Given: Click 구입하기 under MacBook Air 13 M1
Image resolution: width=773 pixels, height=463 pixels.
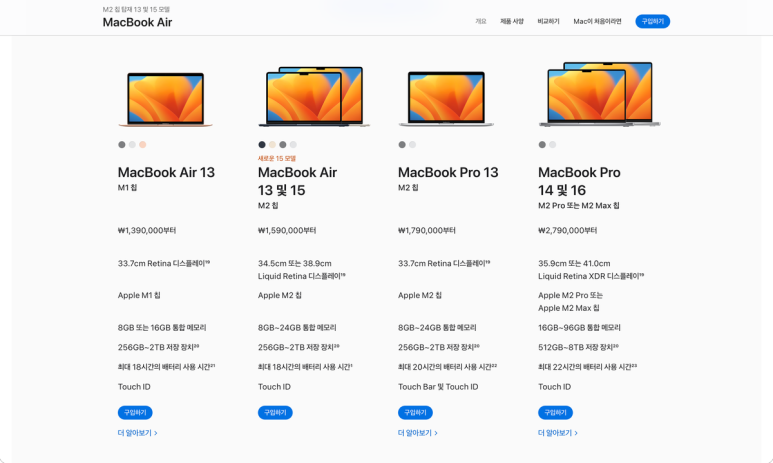Looking at the screenshot, I should [x=135, y=412].
